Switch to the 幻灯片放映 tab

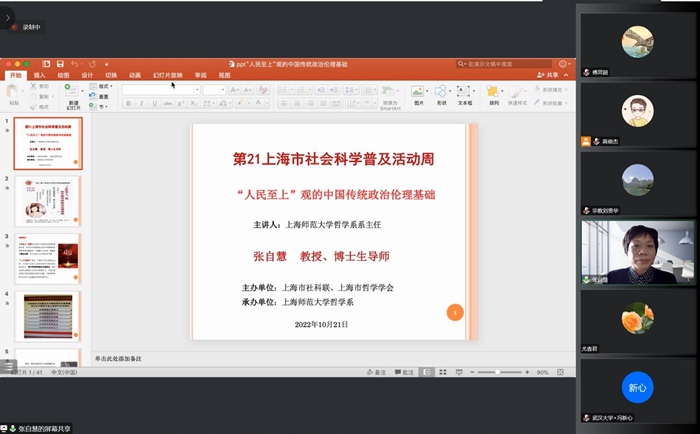[x=166, y=75]
